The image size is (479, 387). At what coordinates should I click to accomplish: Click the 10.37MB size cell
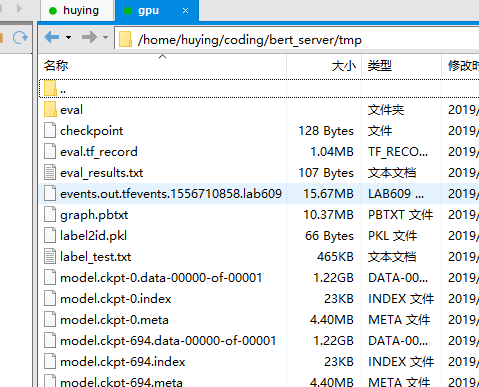point(328,215)
